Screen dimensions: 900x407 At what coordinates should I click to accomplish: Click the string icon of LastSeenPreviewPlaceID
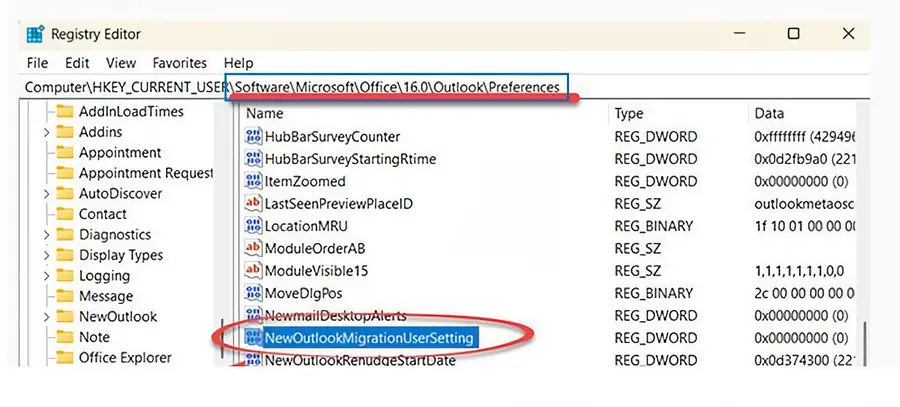pos(253,204)
